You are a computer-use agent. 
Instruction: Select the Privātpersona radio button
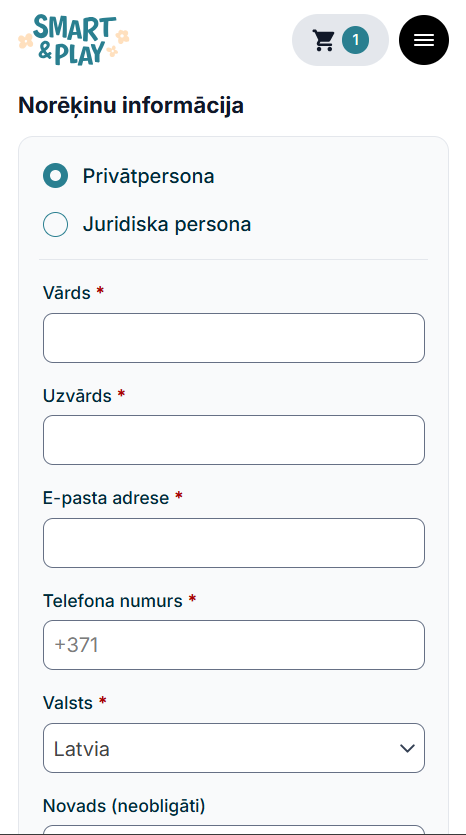click(55, 176)
